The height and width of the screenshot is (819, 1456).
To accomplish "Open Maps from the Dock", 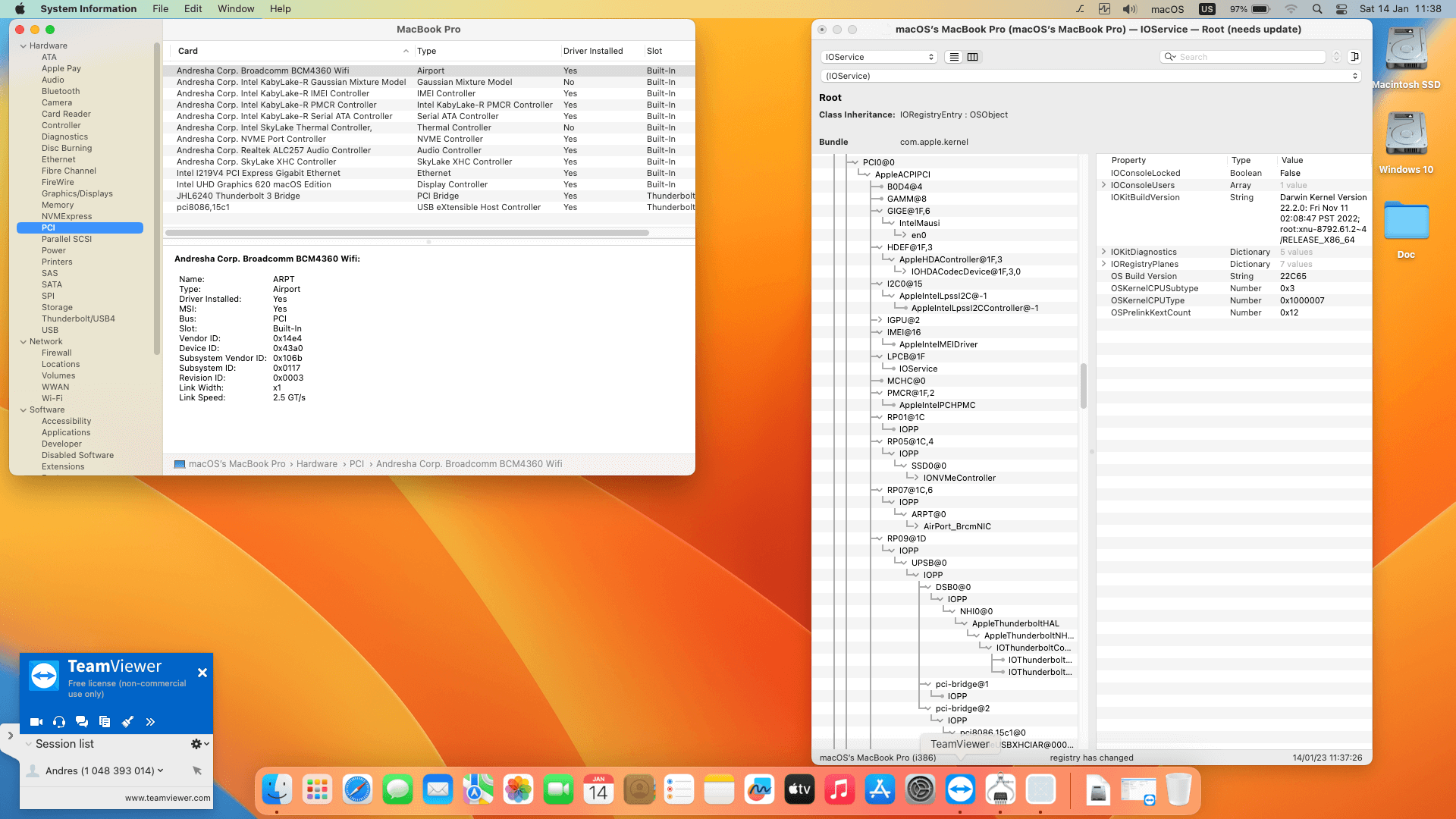I will [x=478, y=790].
